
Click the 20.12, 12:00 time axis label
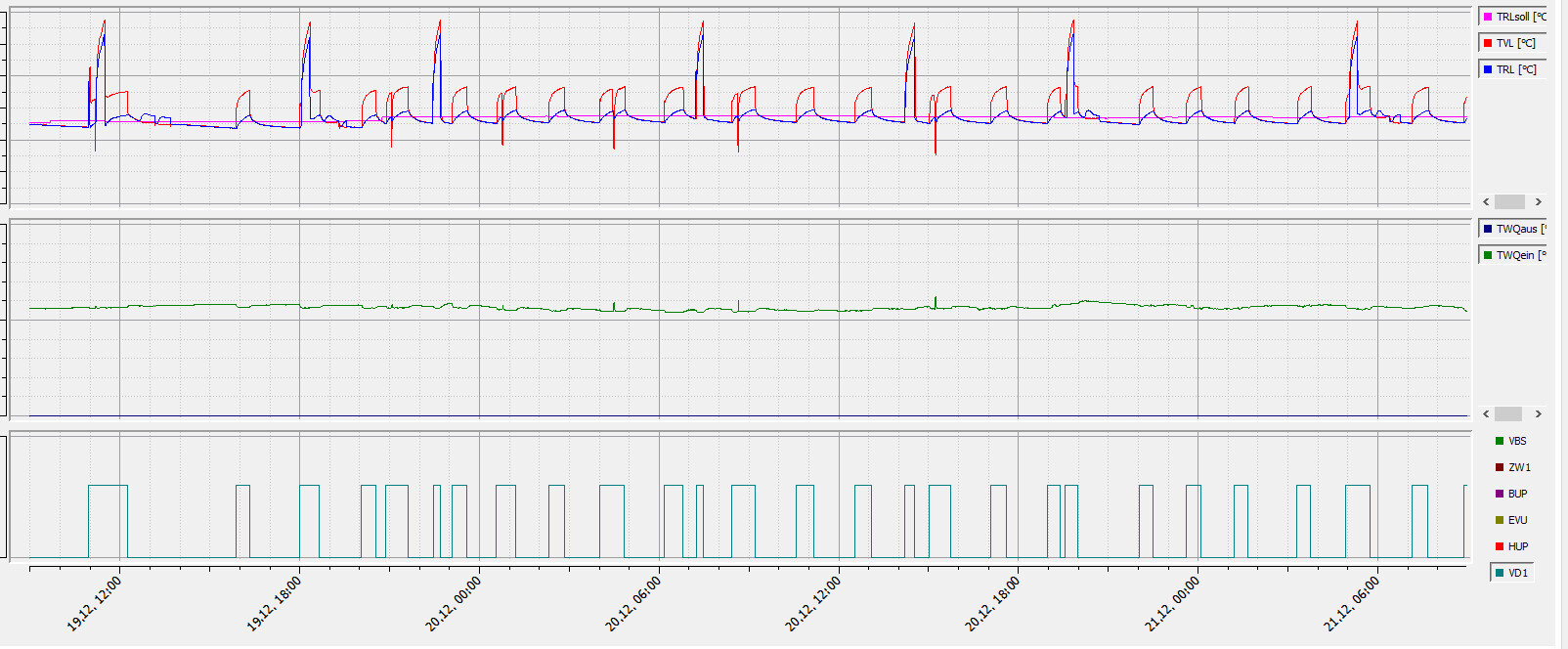tap(813, 603)
